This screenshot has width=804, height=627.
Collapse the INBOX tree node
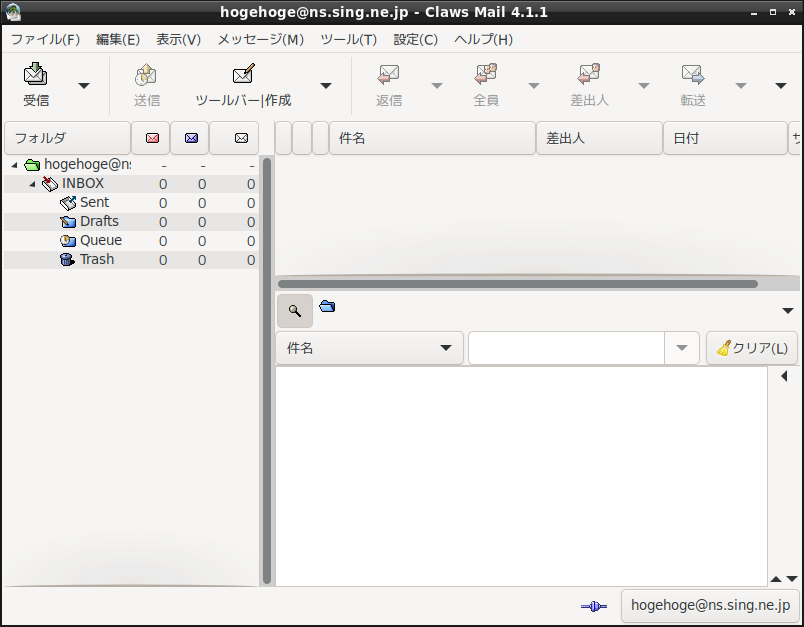[32, 184]
